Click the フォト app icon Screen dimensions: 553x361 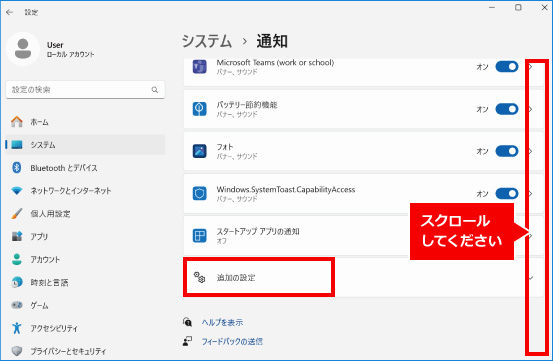coord(200,151)
